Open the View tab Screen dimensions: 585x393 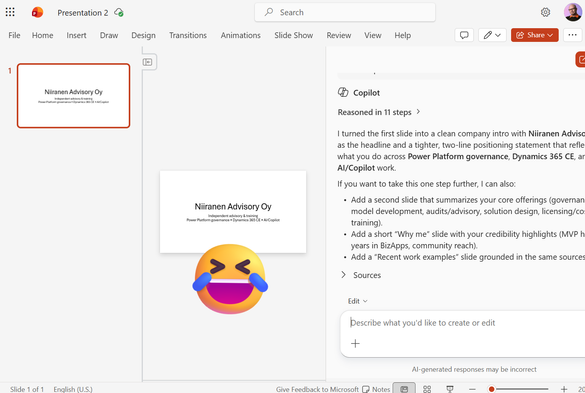click(373, 35)
